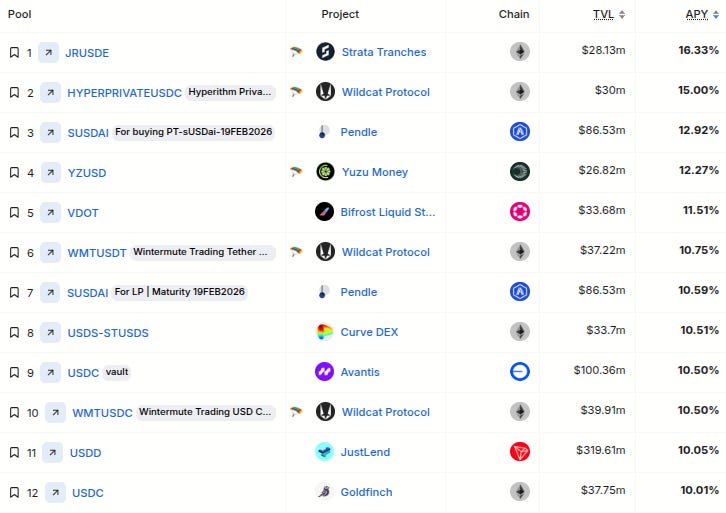
Task: Open external link arrow for WMTUSDC
Action: tap(55, 413)
